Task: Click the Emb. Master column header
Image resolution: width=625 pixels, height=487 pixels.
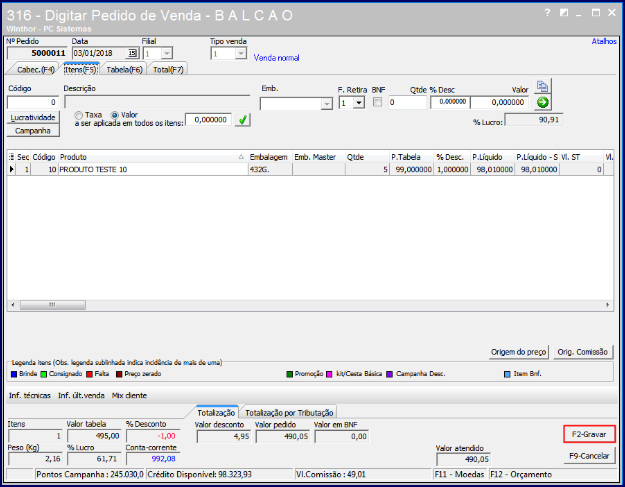Action: pyautogui.click(x=318, y=157)
